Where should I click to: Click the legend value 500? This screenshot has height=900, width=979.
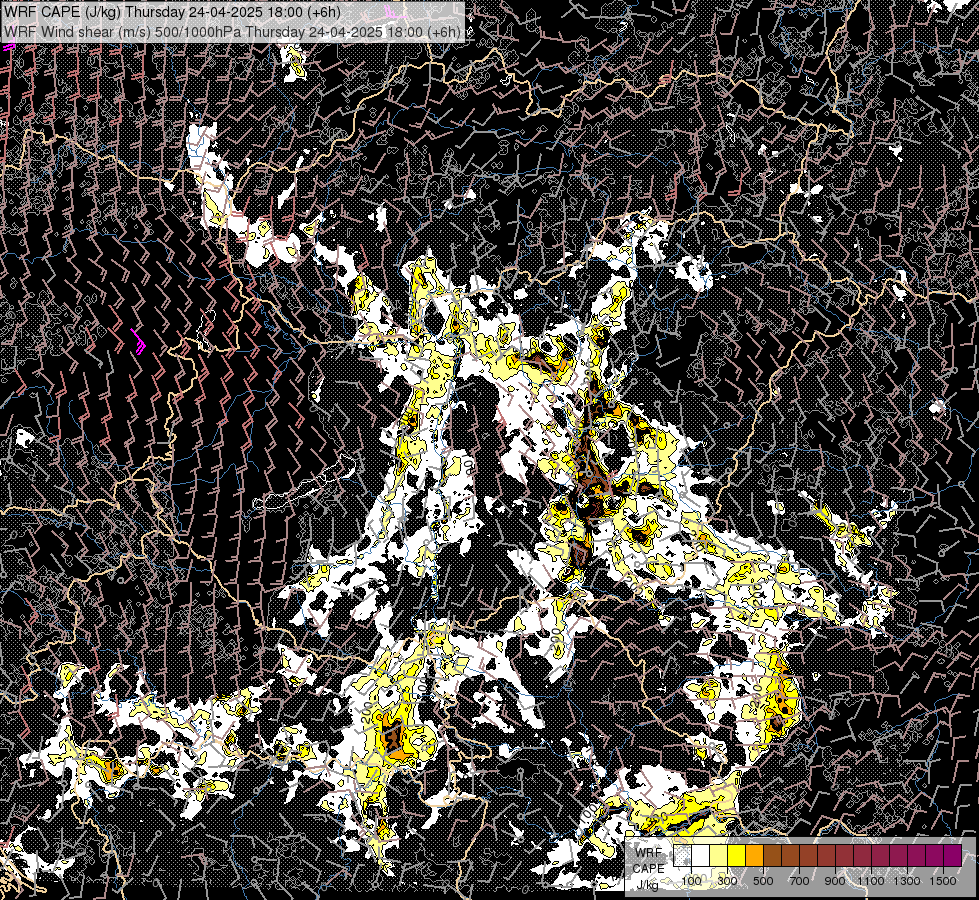pos(763,881)
